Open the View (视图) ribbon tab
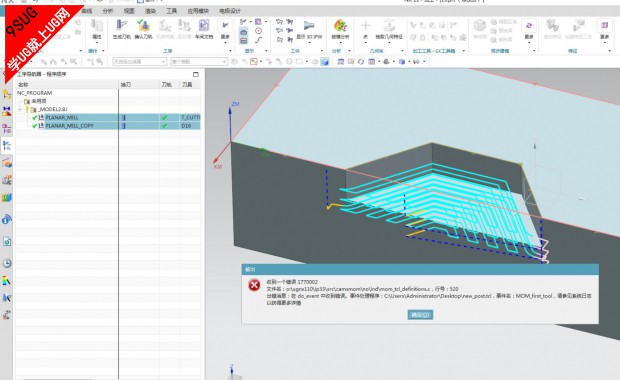Viewport: 620px width, 380px height. click(129, 11)
